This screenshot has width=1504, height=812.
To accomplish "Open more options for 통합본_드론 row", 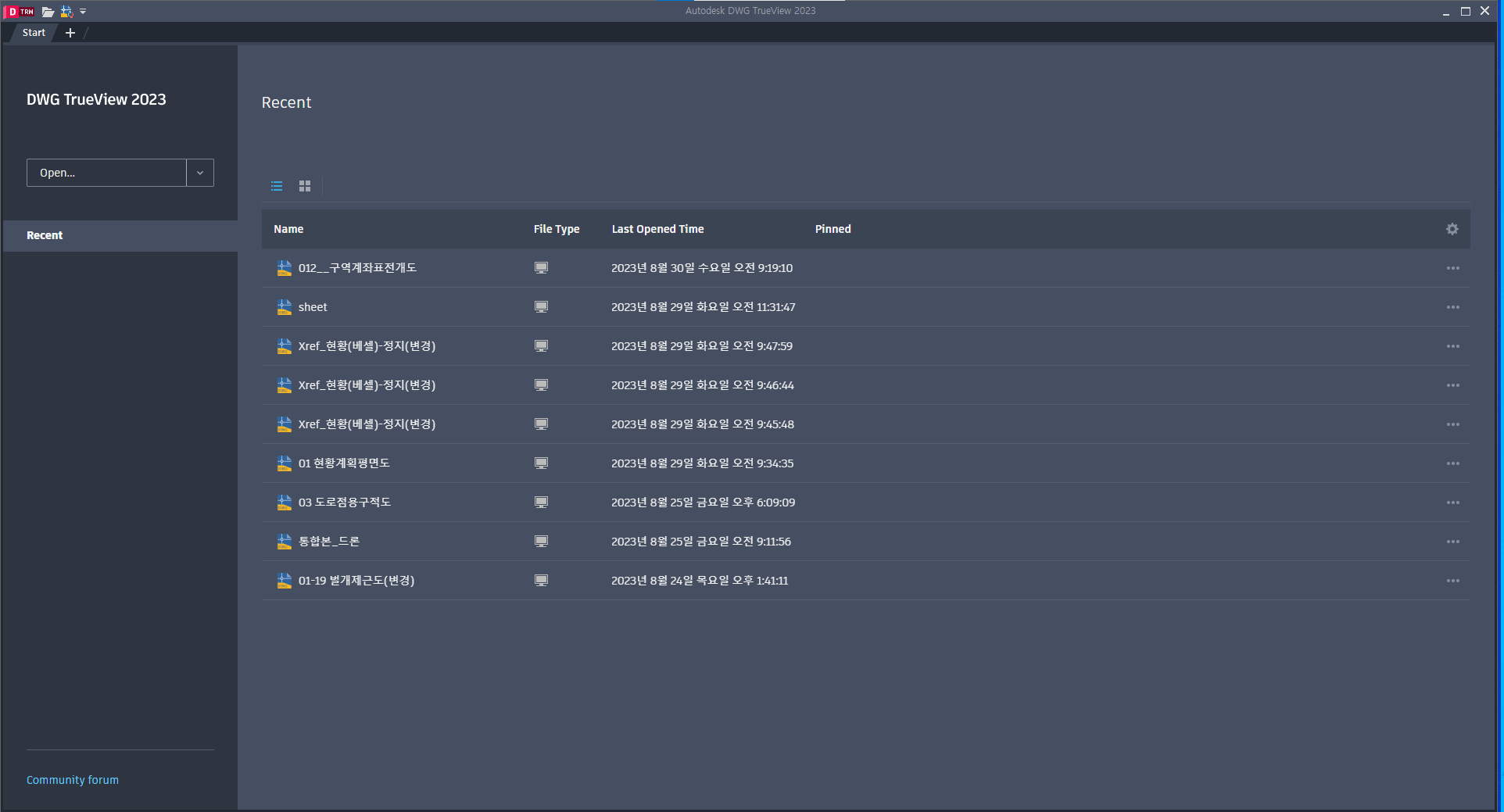I will tap(1453, 542).
